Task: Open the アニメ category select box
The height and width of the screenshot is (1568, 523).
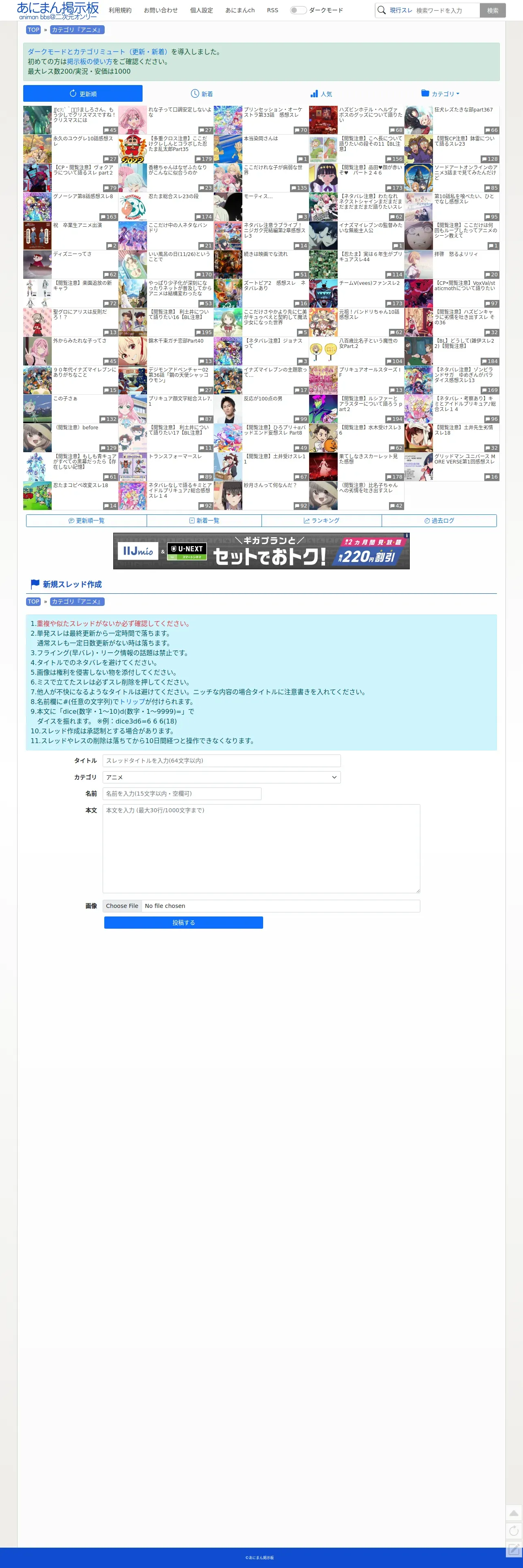Action: pos(221,777)
